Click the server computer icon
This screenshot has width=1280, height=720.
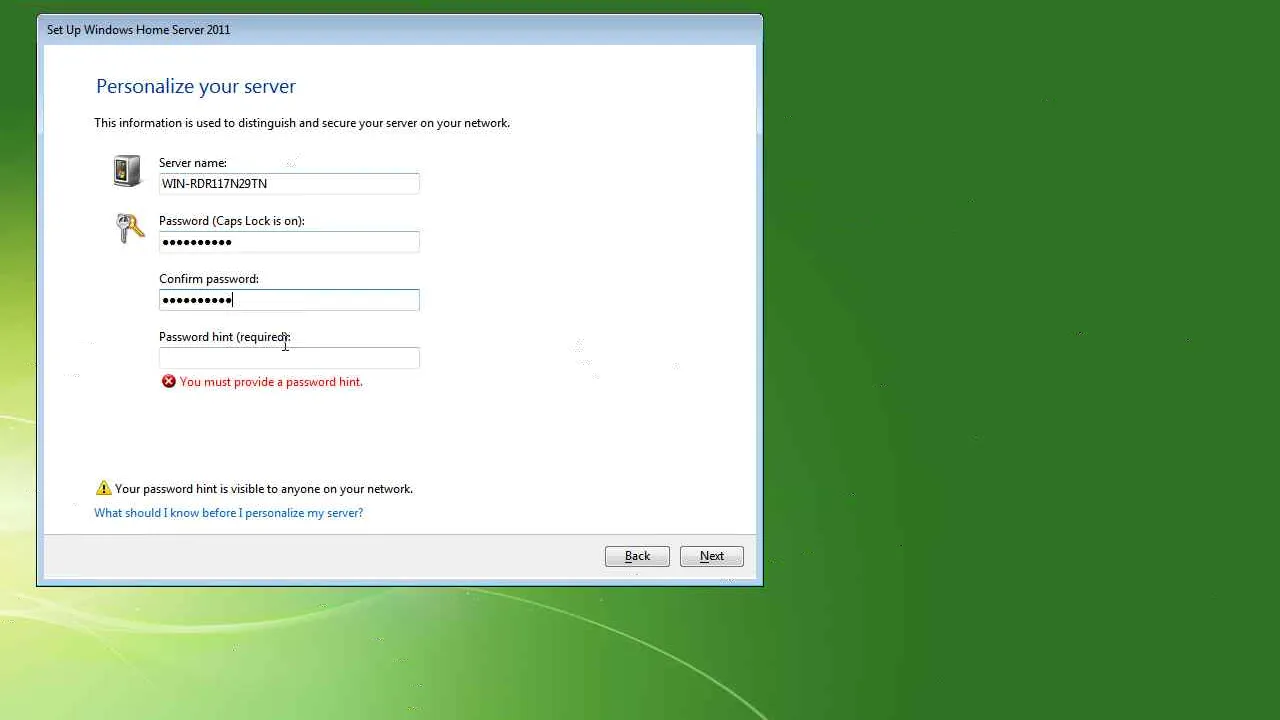(127, 171)
